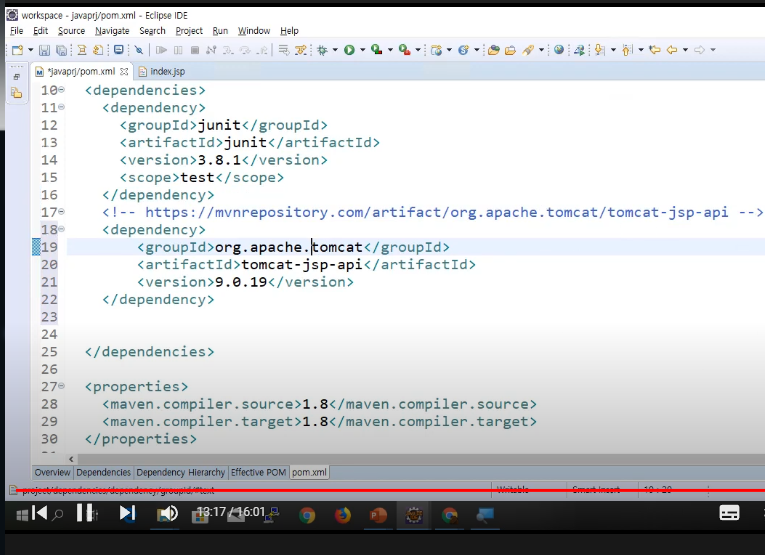Viewport: 765px width, 555px height.
Task: Click the Step Into icon
Action: pos(228,50)
